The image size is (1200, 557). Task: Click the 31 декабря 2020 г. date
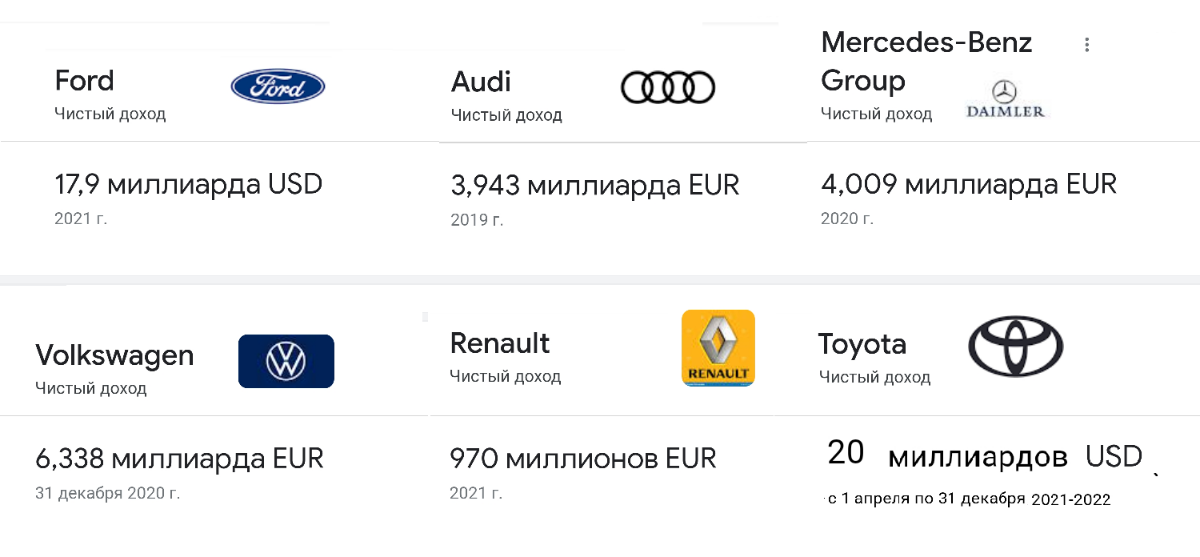[107, 493]
